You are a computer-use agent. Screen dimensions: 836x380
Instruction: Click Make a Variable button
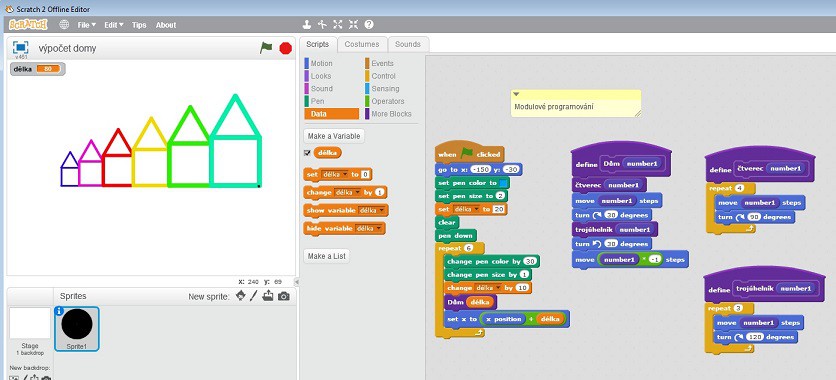pos(334,136)
